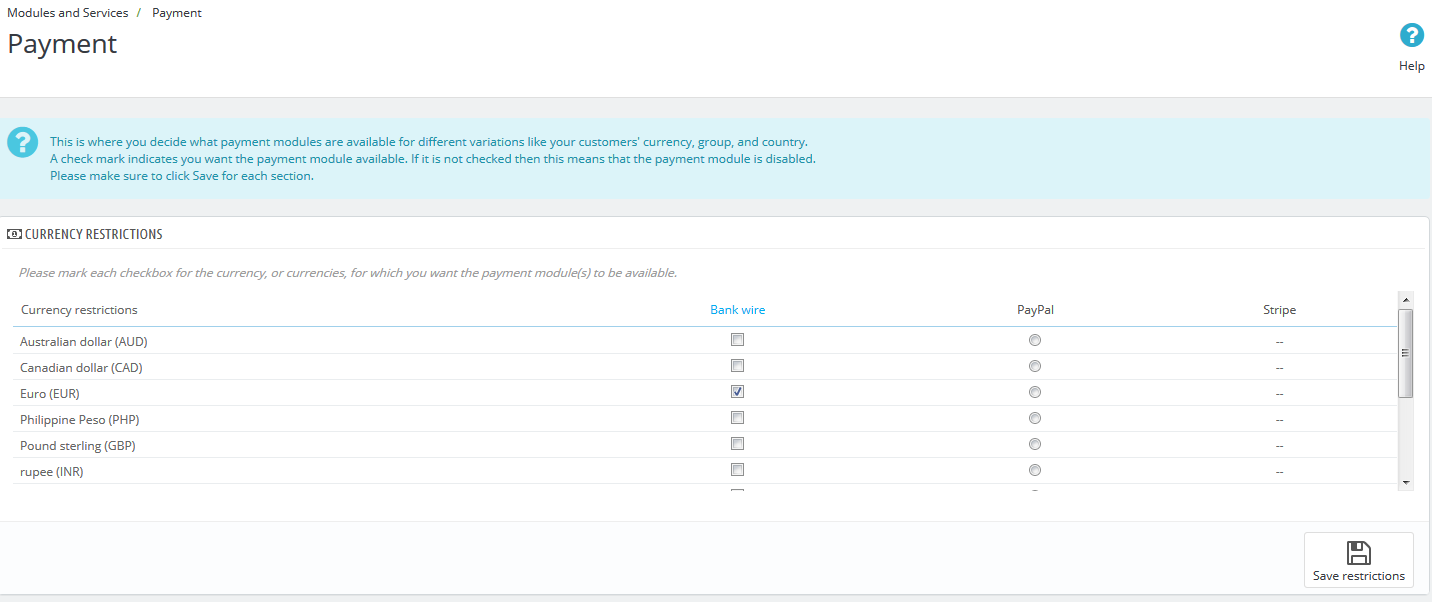Enable Bank wire for Australian dollar
Image resolution: width=1432 pixels, height=602 pixels.
(737, 340)
